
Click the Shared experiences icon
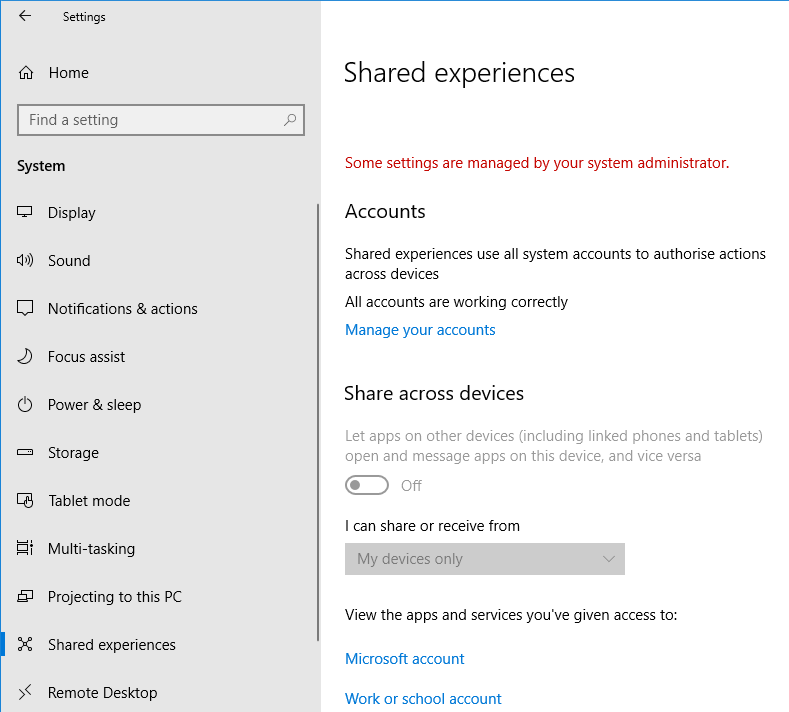(25, 644)
